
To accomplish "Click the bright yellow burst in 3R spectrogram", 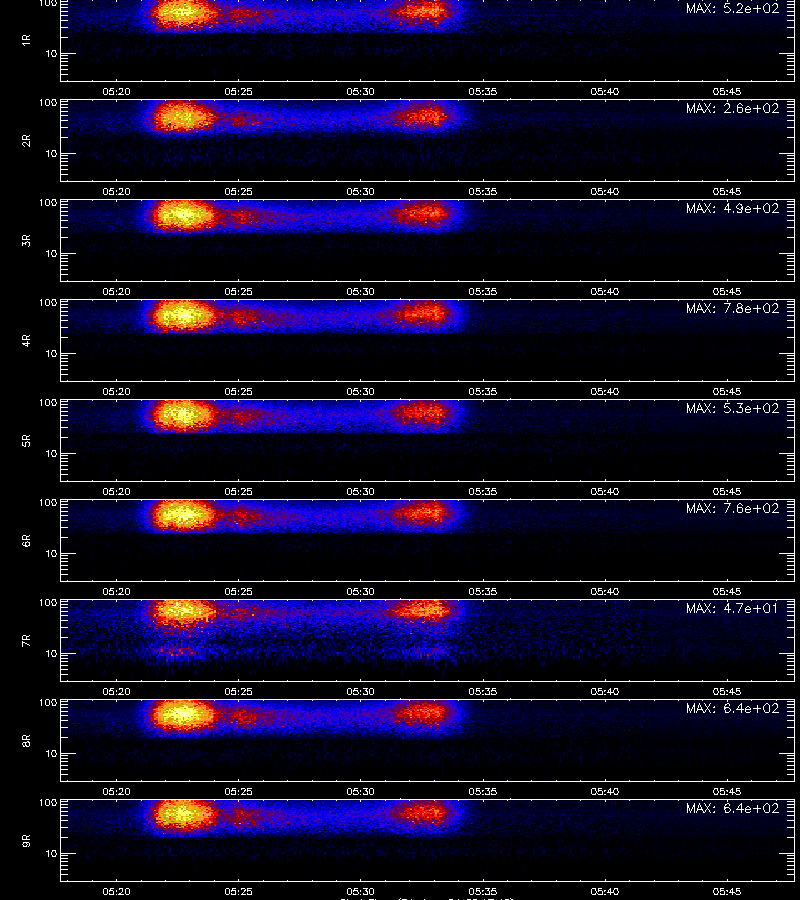I will 182,216.
